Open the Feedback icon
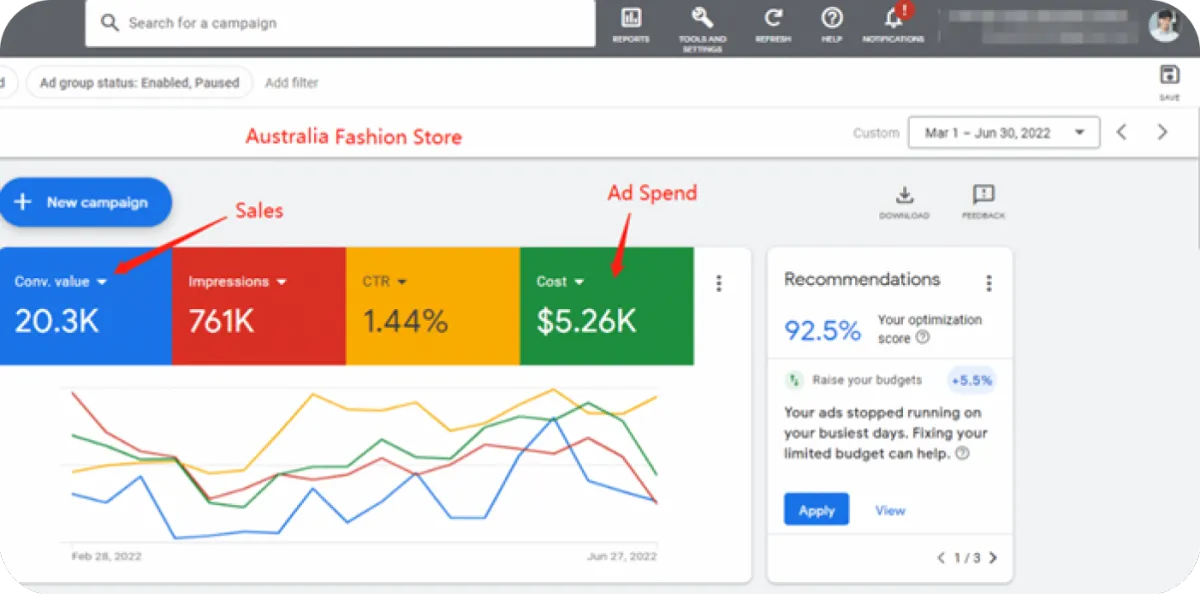 point(983,195)
